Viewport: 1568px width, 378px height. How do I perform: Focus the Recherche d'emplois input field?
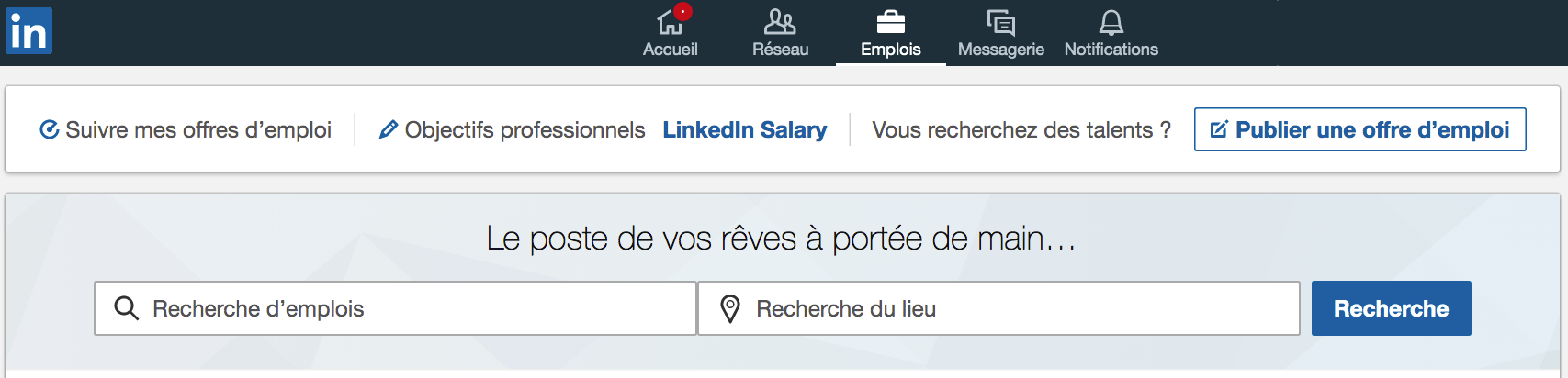click(x=395, y=308)
